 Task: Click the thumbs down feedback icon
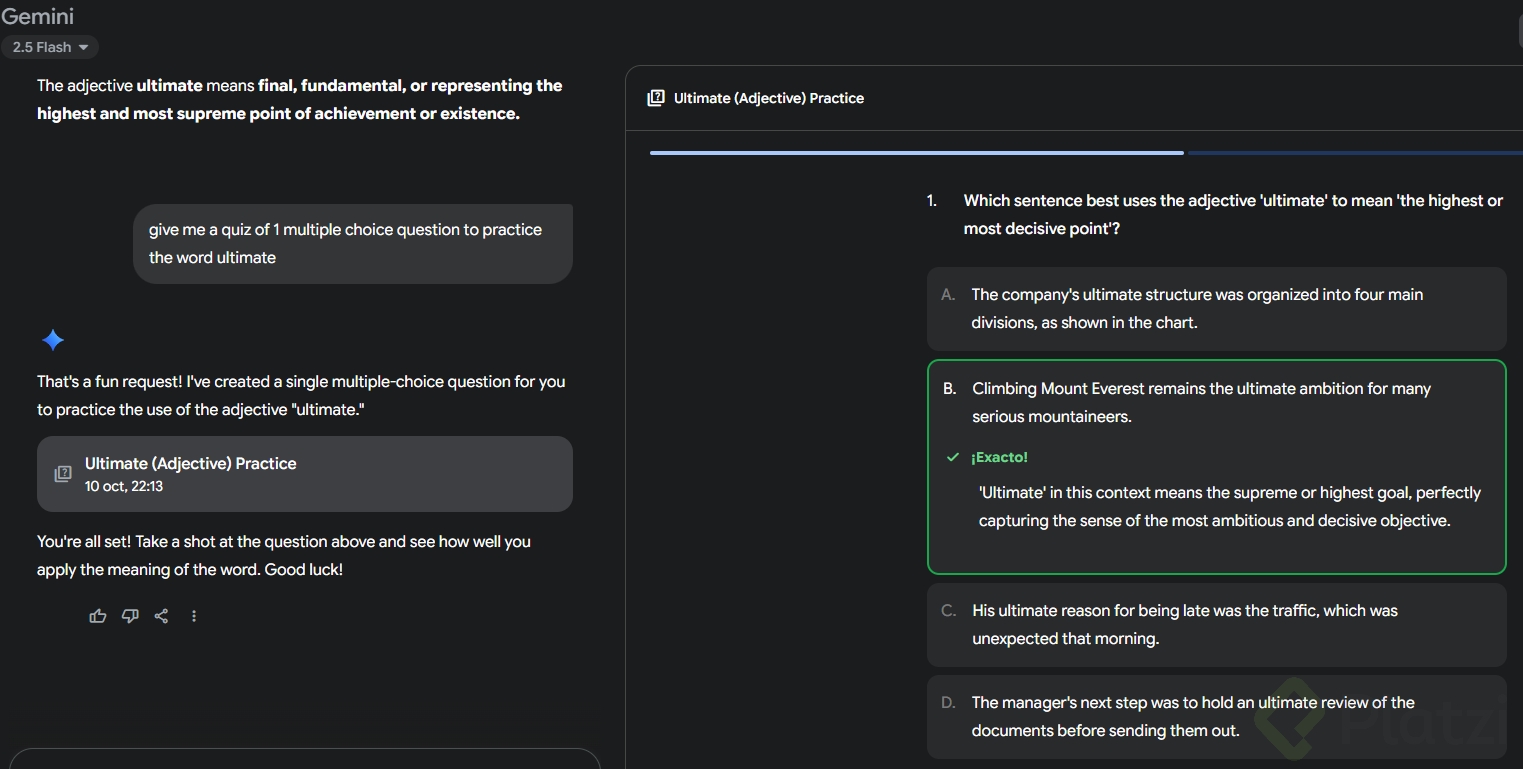pos(130,616)
